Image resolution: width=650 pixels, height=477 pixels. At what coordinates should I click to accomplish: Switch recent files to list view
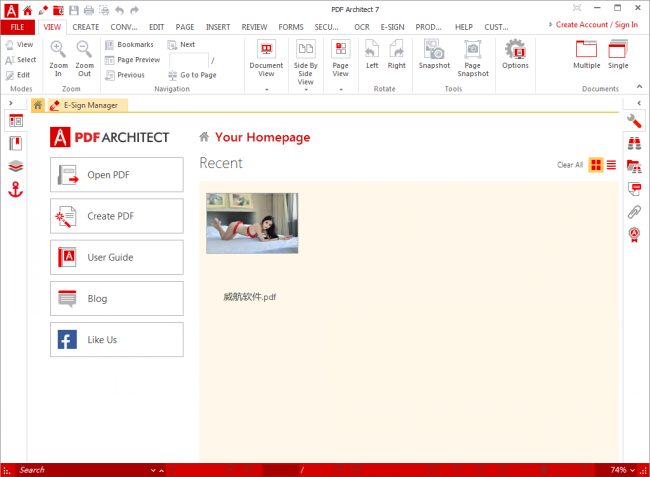[611, 165]
